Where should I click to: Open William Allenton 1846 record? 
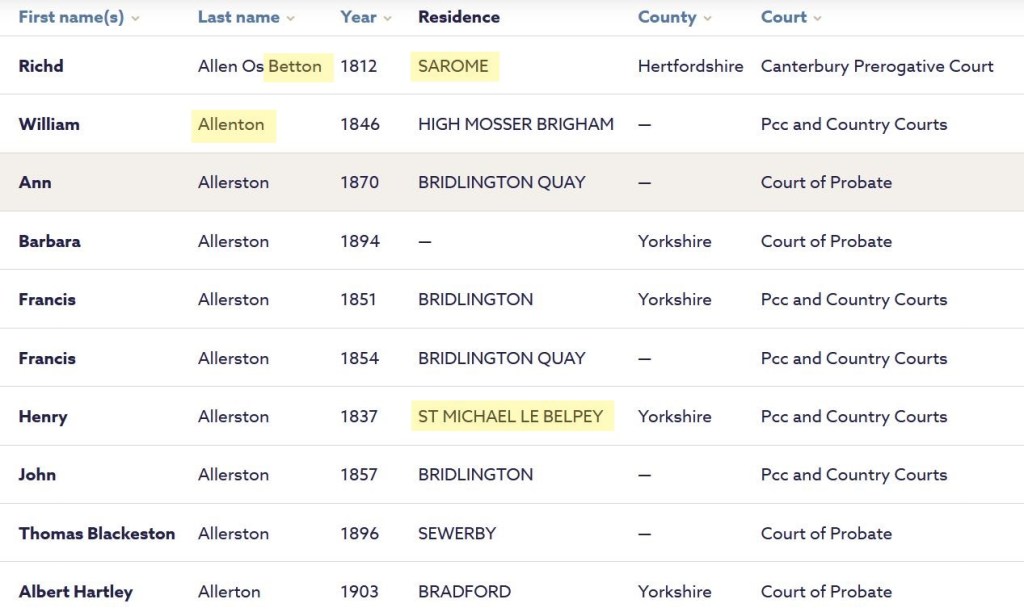click(49, 125)
